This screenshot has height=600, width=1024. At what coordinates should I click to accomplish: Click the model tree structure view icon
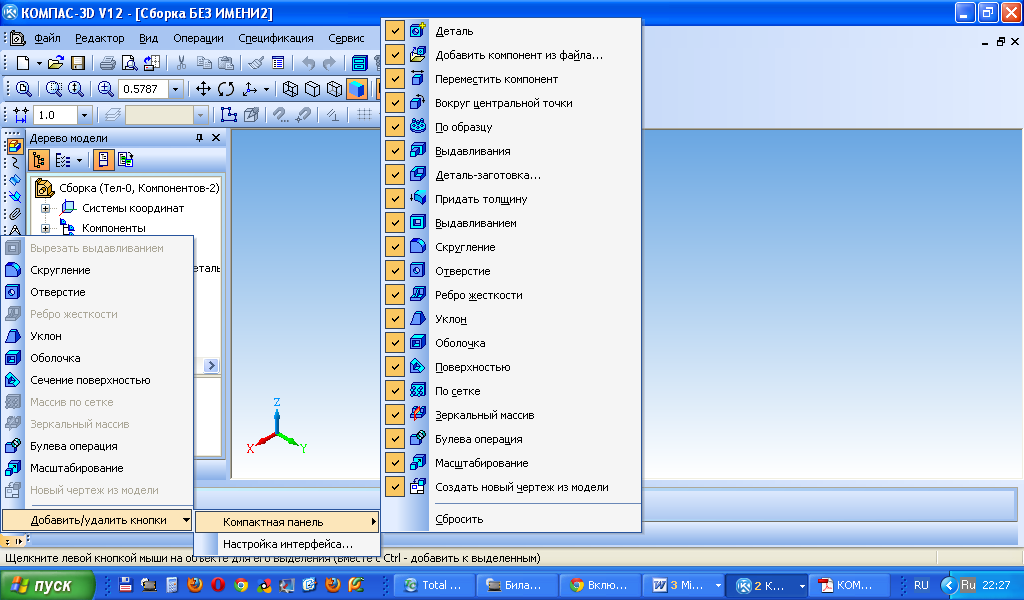click(39, 160)
